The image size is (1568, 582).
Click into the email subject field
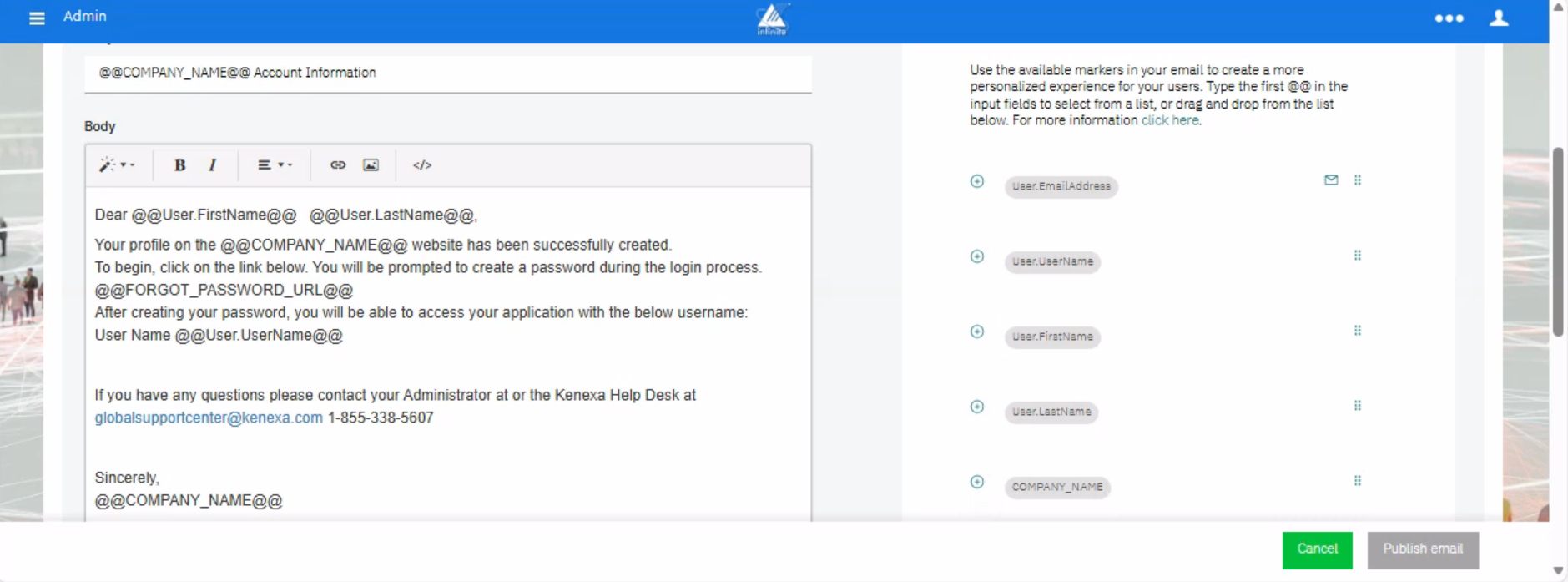point(448,73)
